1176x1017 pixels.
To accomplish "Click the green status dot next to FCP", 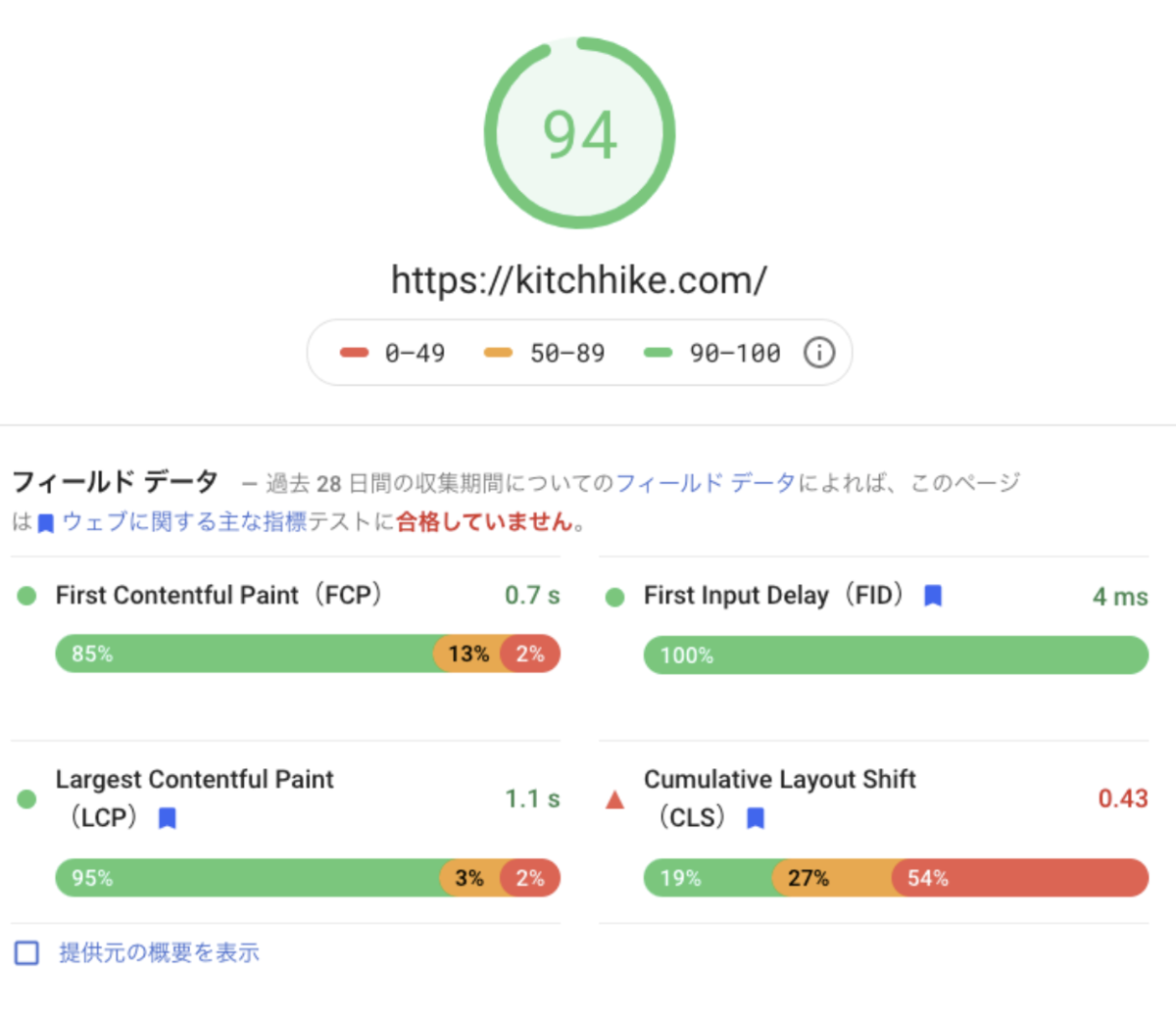I will coord(25,595).
